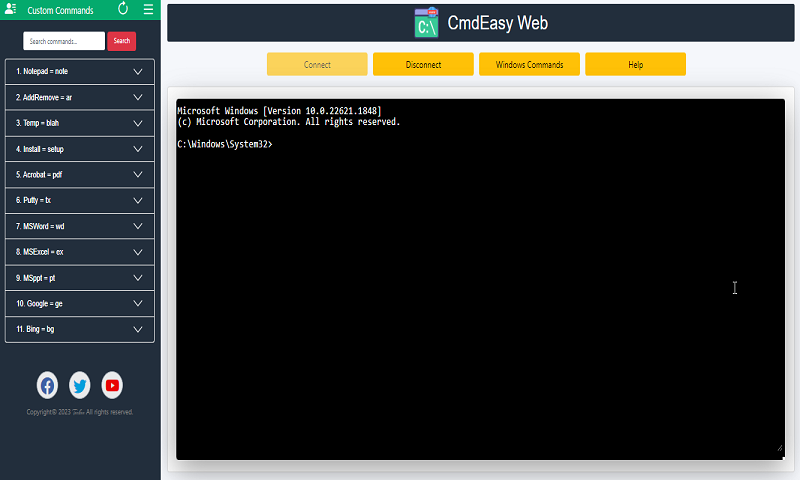Focus the Search commands input field
This screenshot has height=480, width=800.
point(64,41)
